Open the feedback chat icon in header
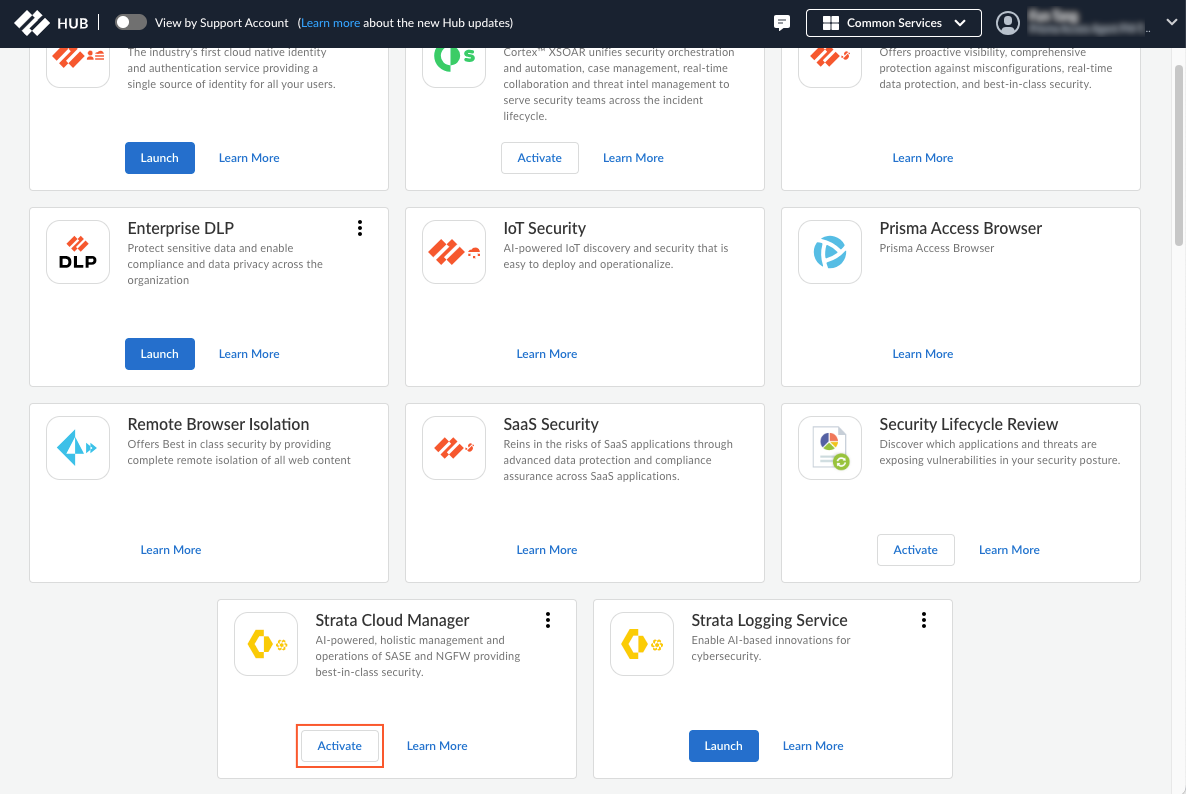 click(782, 23)
